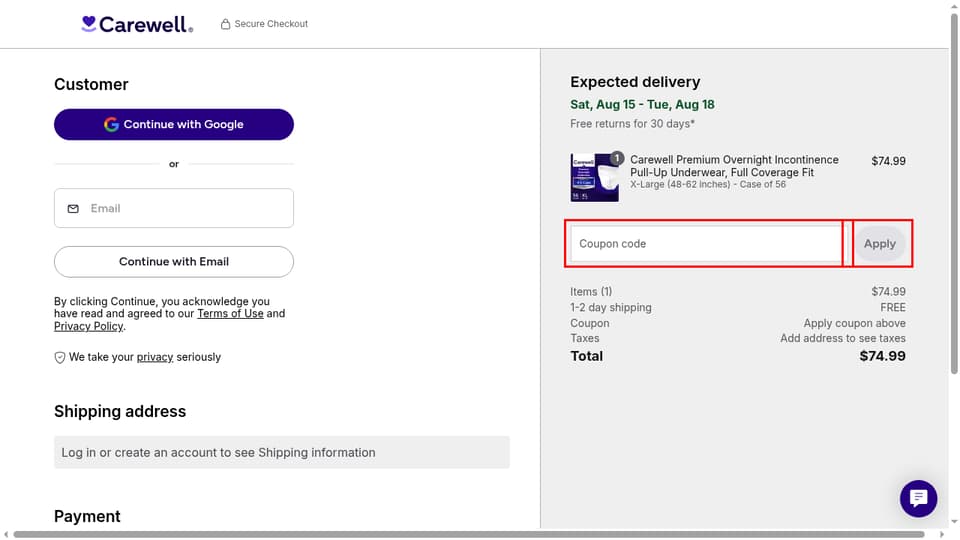Open the Carewell logo homepage link

[x=137, y=24]
